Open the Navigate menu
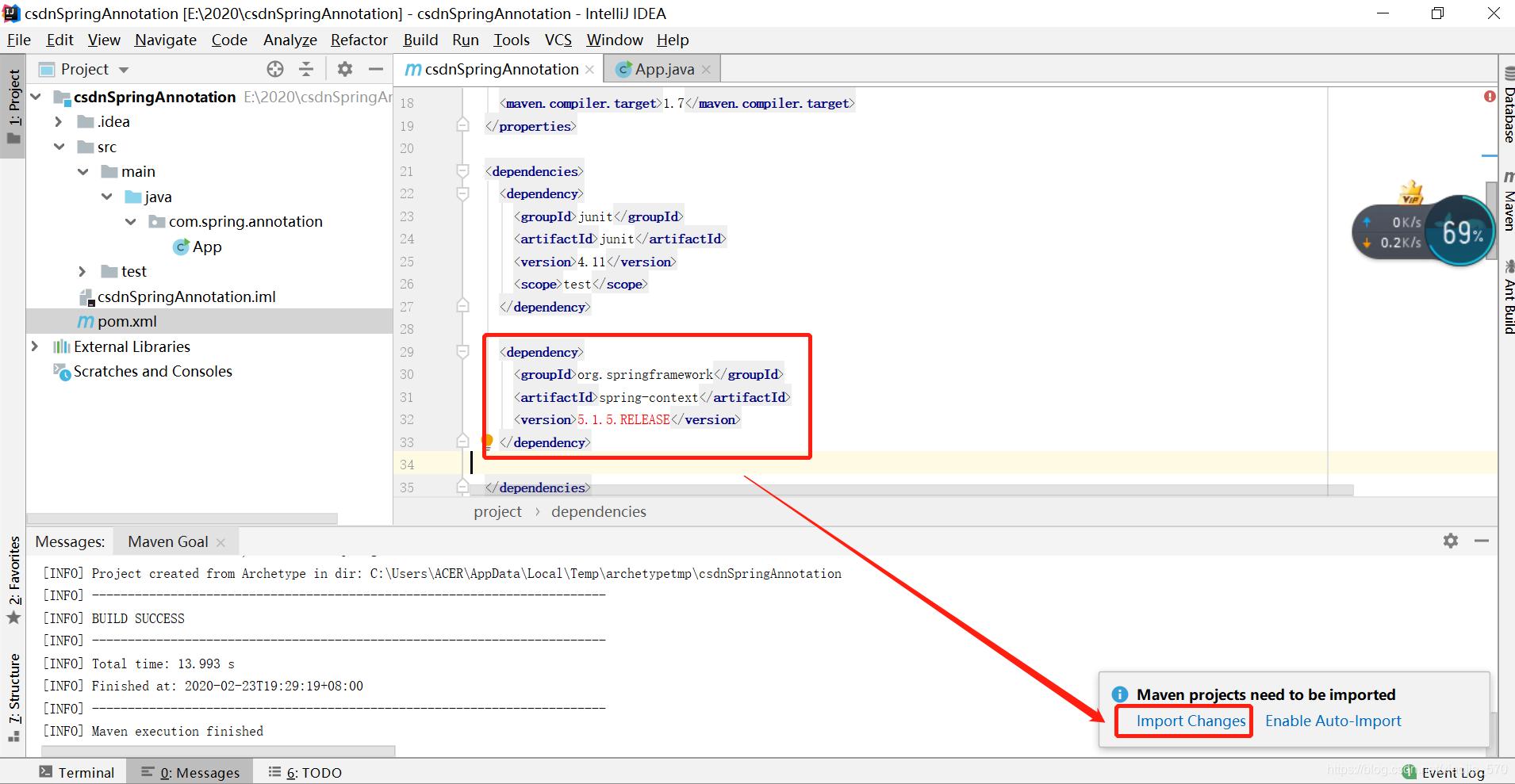 tap(166, 40)
